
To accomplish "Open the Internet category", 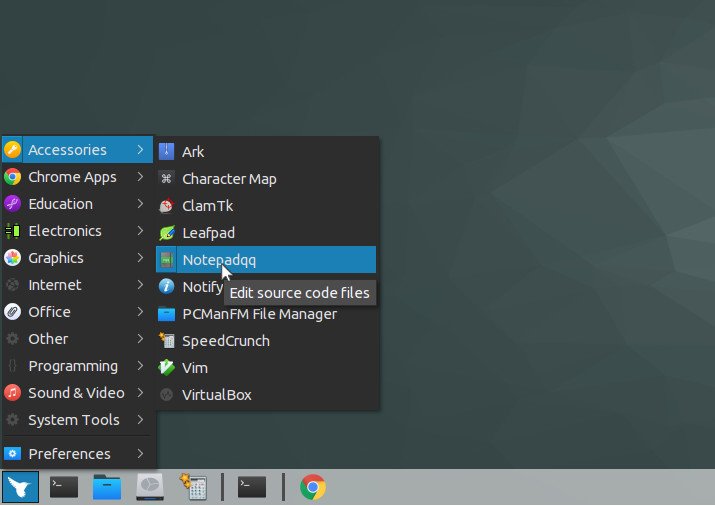I will 78,284.
